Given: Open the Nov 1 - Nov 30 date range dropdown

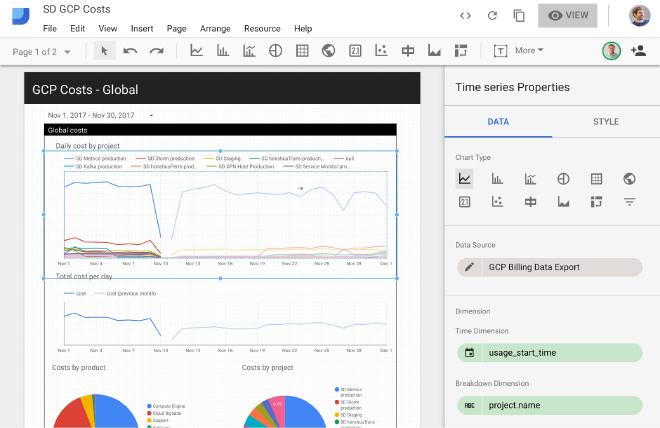Looking at the screenshot, I should pos(100,115).
